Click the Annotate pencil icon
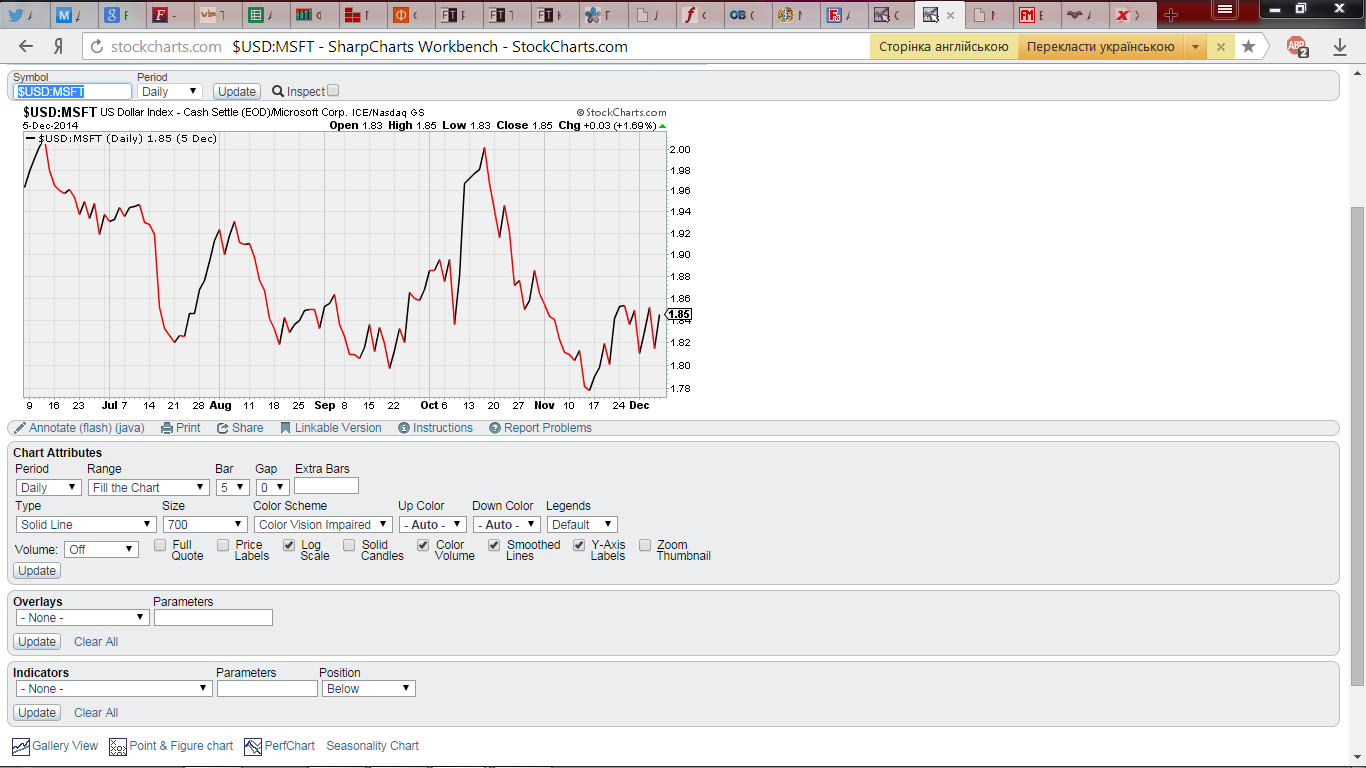1366x768 pixels. (20, 428)
